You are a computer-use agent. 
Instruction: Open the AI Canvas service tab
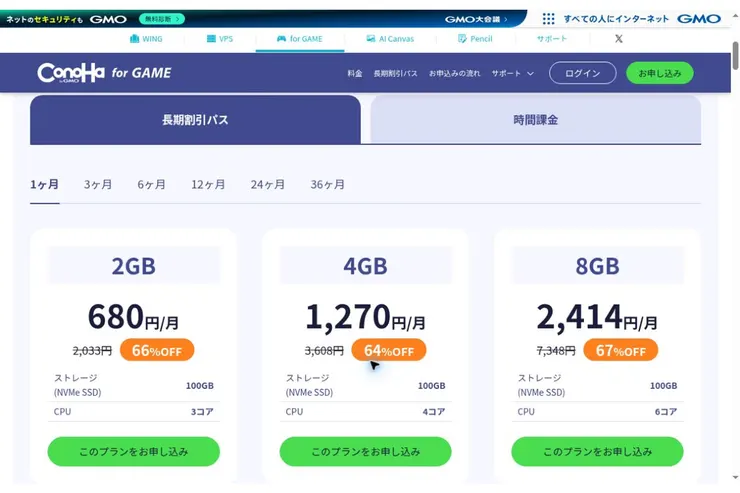click(x=390, y=39)
